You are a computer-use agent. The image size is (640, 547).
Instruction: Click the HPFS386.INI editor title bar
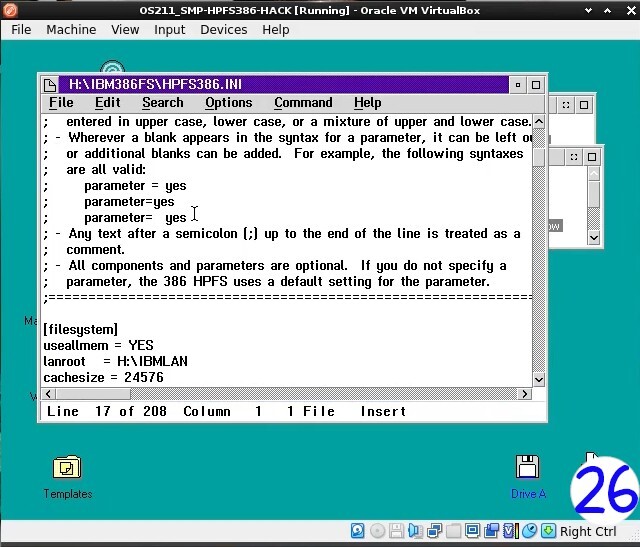(x=283, y=84)
